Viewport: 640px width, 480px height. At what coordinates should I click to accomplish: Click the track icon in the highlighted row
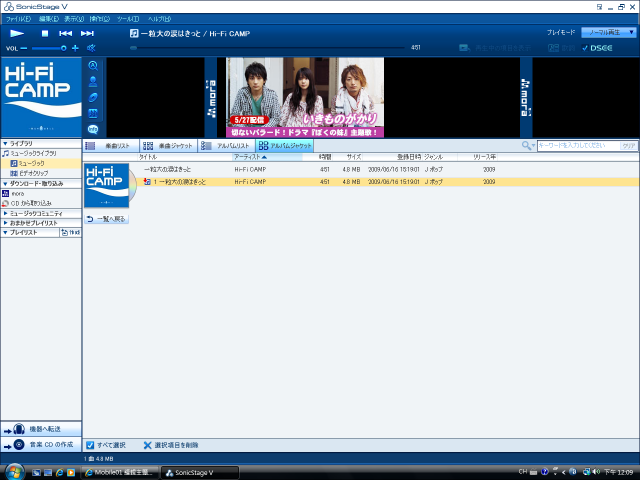coord(147,182)
